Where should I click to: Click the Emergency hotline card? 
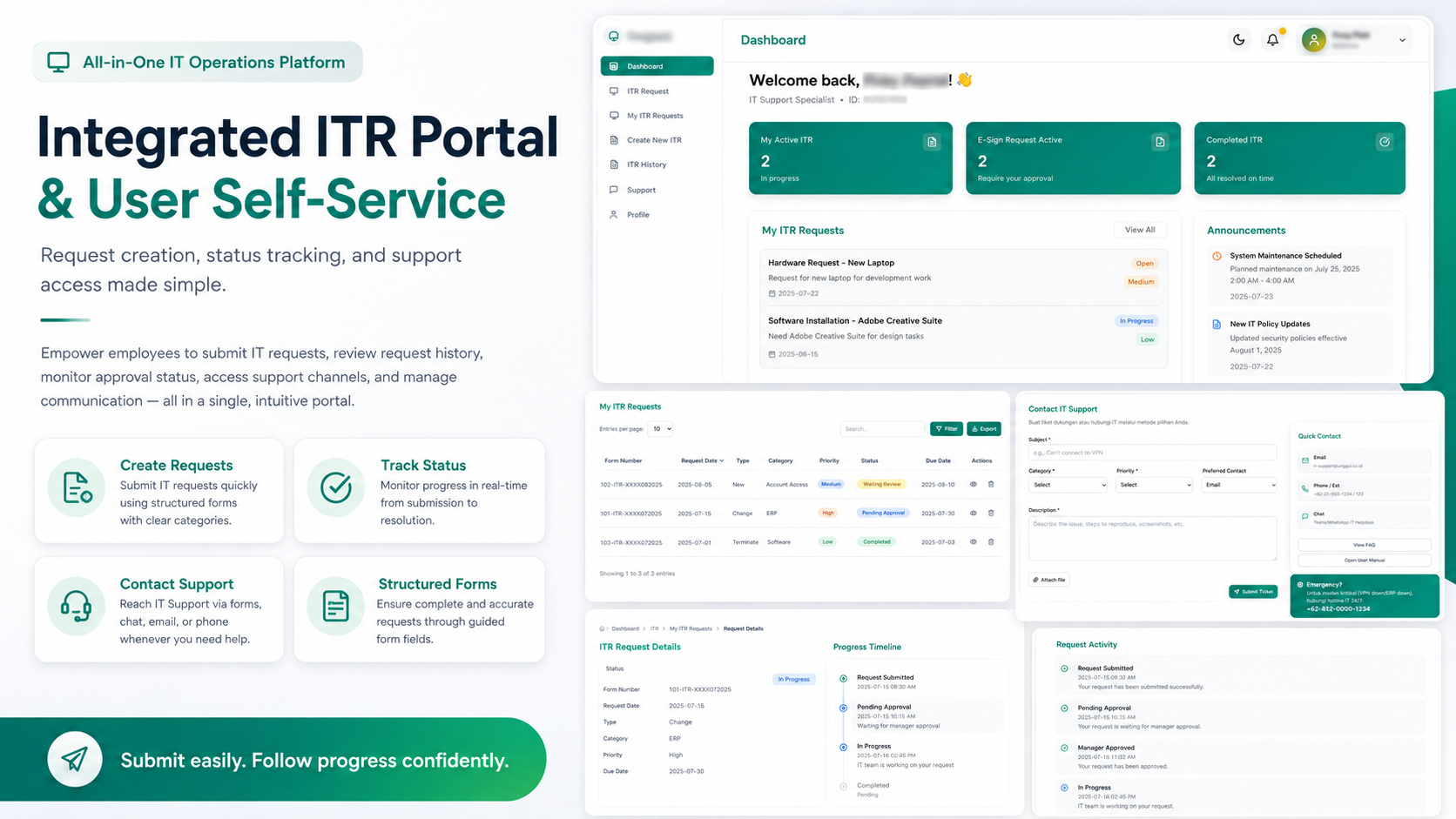click(x=1364, y=596)
